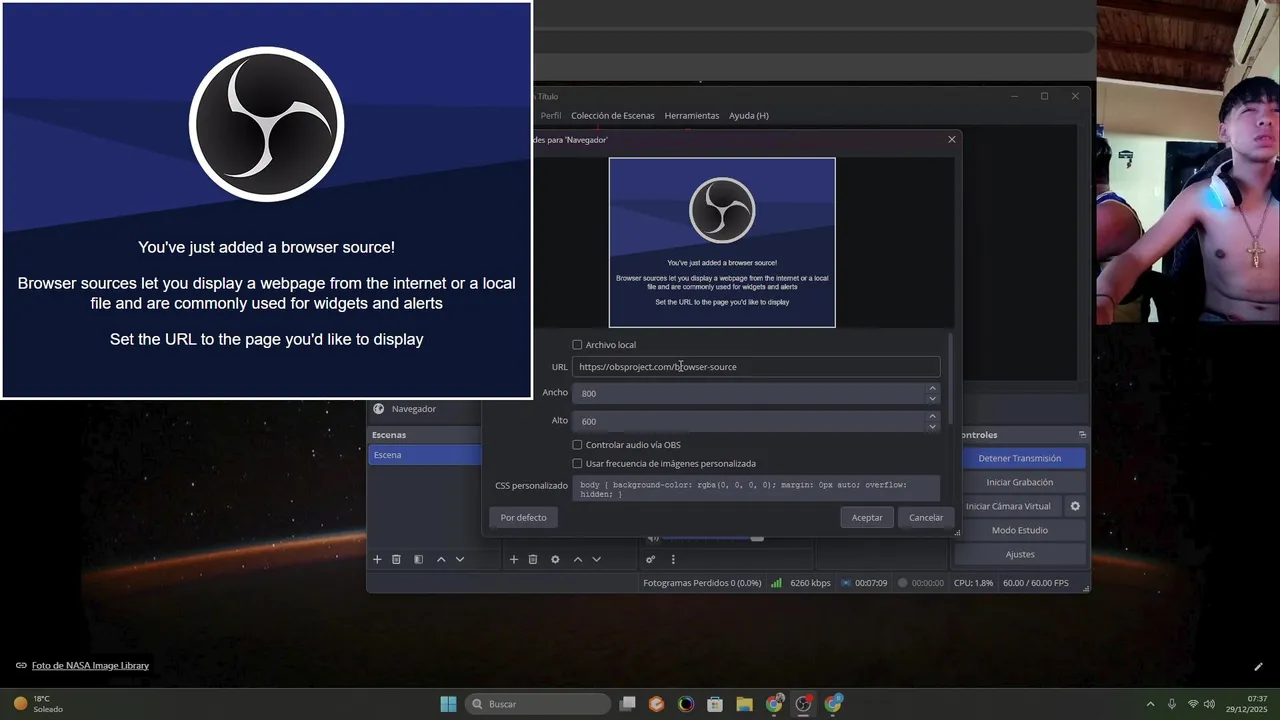Open volume settings from the system tray
Viewport: 1280px width, 720px height.
(1210, 704)
